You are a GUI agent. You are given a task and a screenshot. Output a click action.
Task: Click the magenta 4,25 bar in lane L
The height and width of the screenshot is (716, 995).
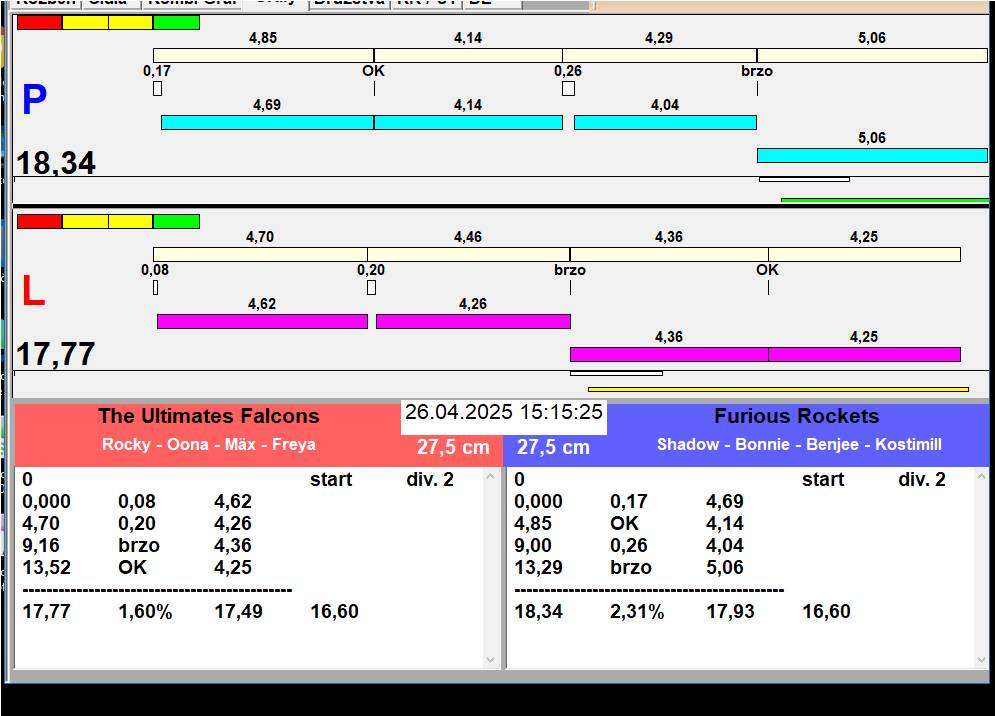coord(864,354)
